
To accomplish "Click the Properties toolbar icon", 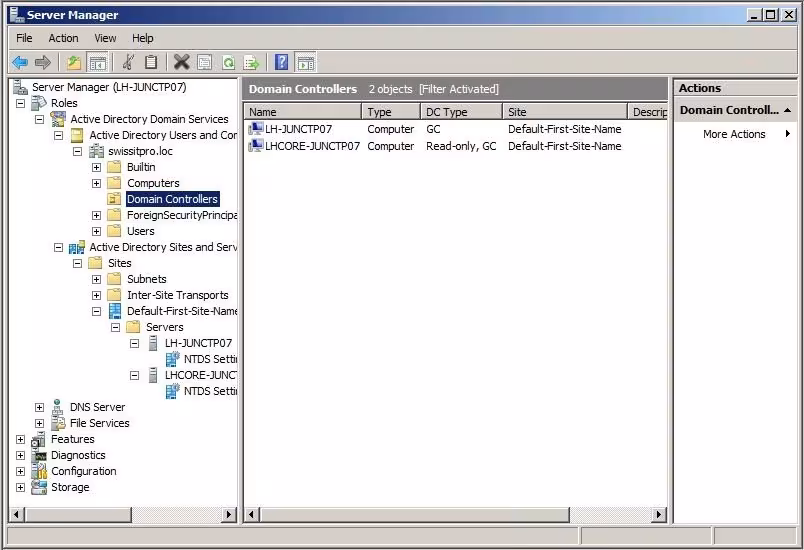I will click(x=204, y=62).
